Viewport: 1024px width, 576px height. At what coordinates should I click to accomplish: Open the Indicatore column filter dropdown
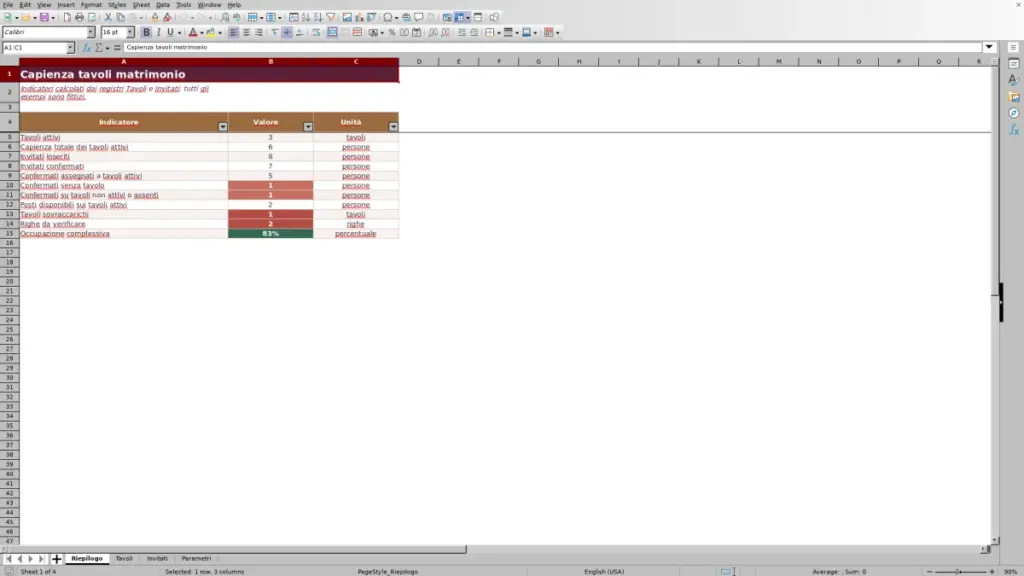coord(223,127)
